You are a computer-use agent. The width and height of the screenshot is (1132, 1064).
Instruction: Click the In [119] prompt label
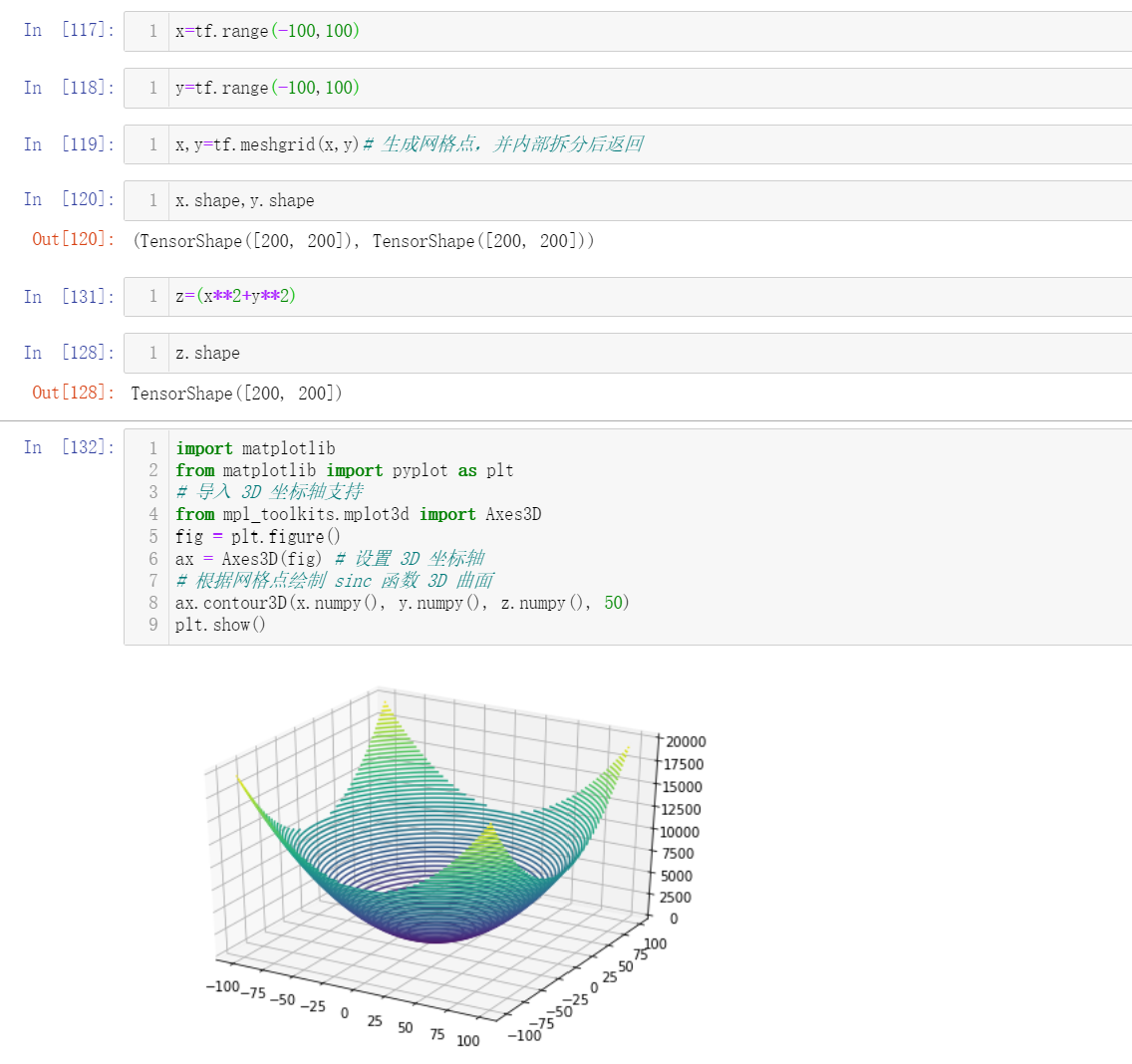pos(69,144)
